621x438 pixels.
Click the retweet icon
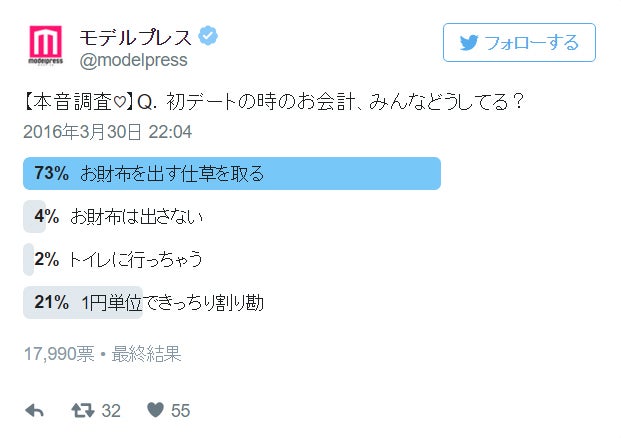[82, 410]
